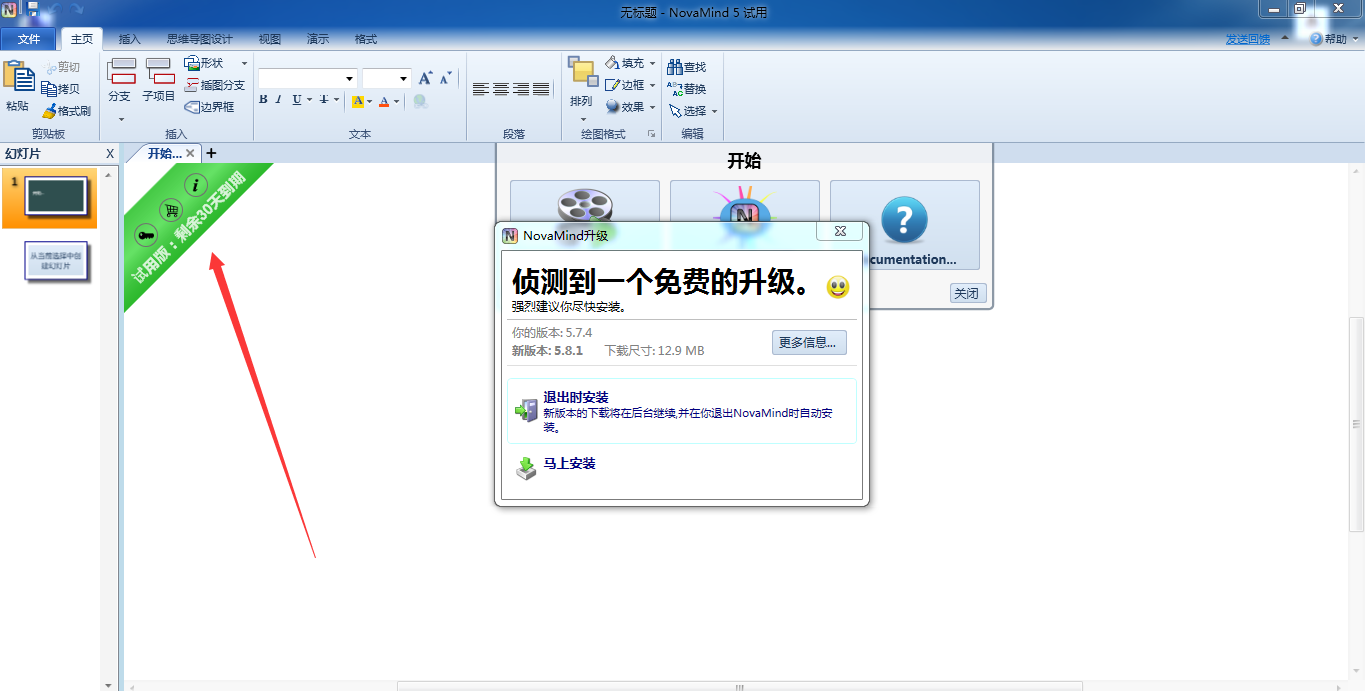This screenshot has width=1365, height=691.
Task: Click key icon on trial banner
Action: point(146,236)
